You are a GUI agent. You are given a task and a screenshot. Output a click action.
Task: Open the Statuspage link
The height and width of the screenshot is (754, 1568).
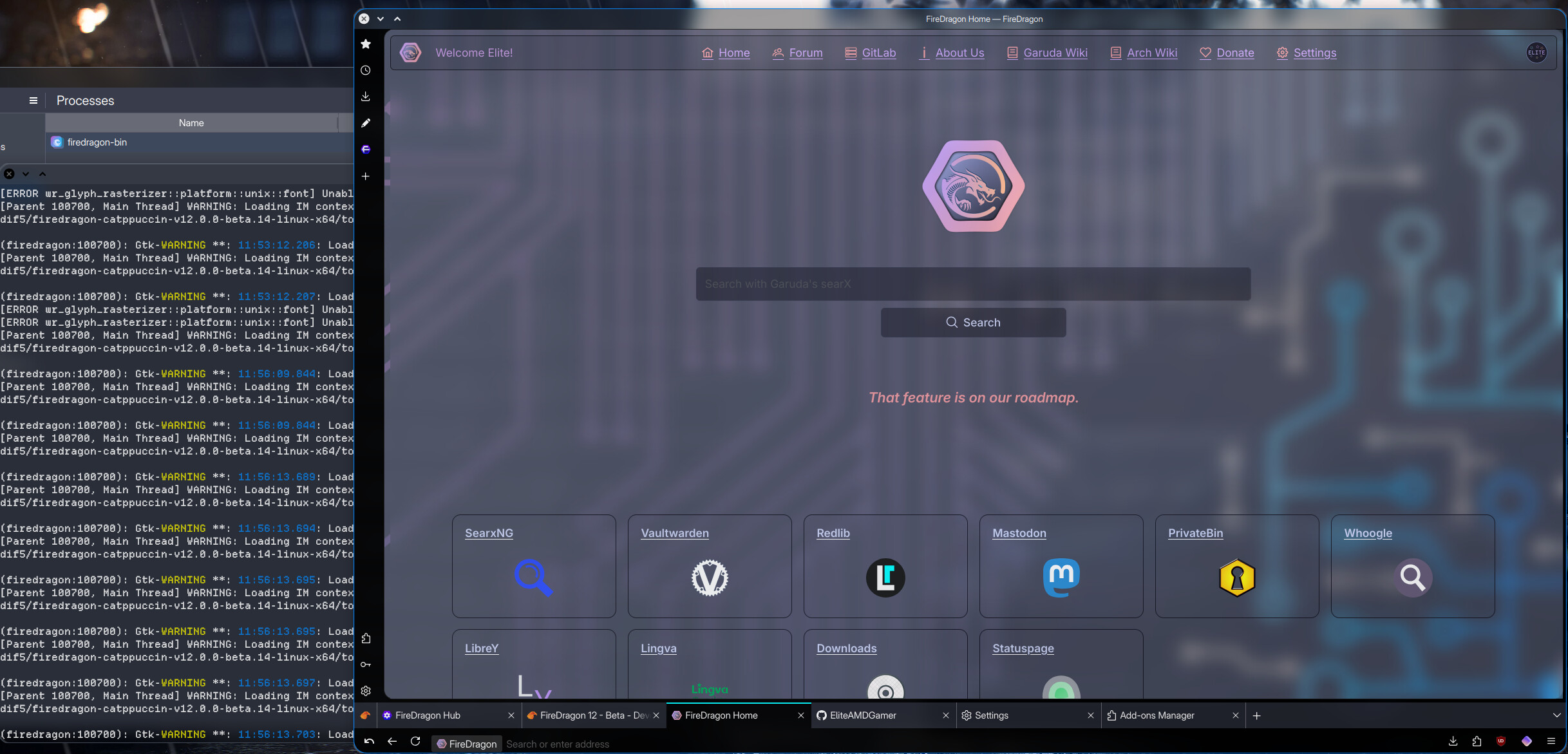coord(1023,648)
